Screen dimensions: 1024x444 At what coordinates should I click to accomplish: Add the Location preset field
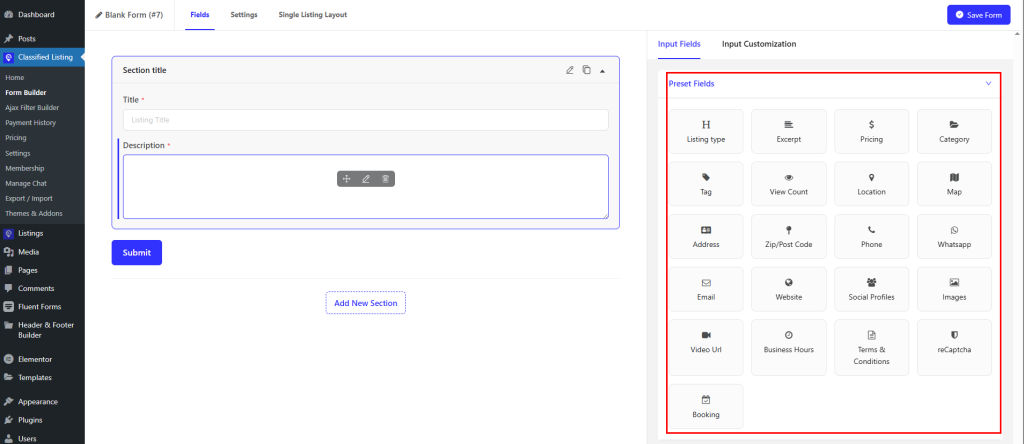[871, 184]
